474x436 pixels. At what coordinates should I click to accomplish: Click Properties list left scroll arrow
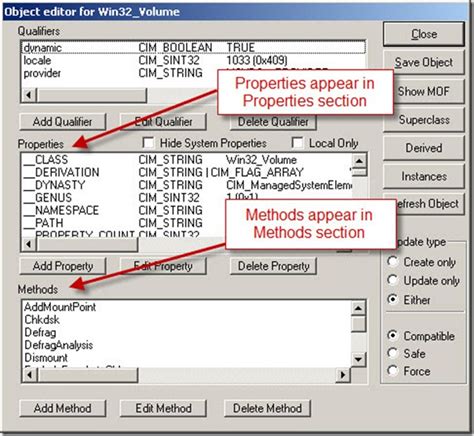[x=29, y=244]
